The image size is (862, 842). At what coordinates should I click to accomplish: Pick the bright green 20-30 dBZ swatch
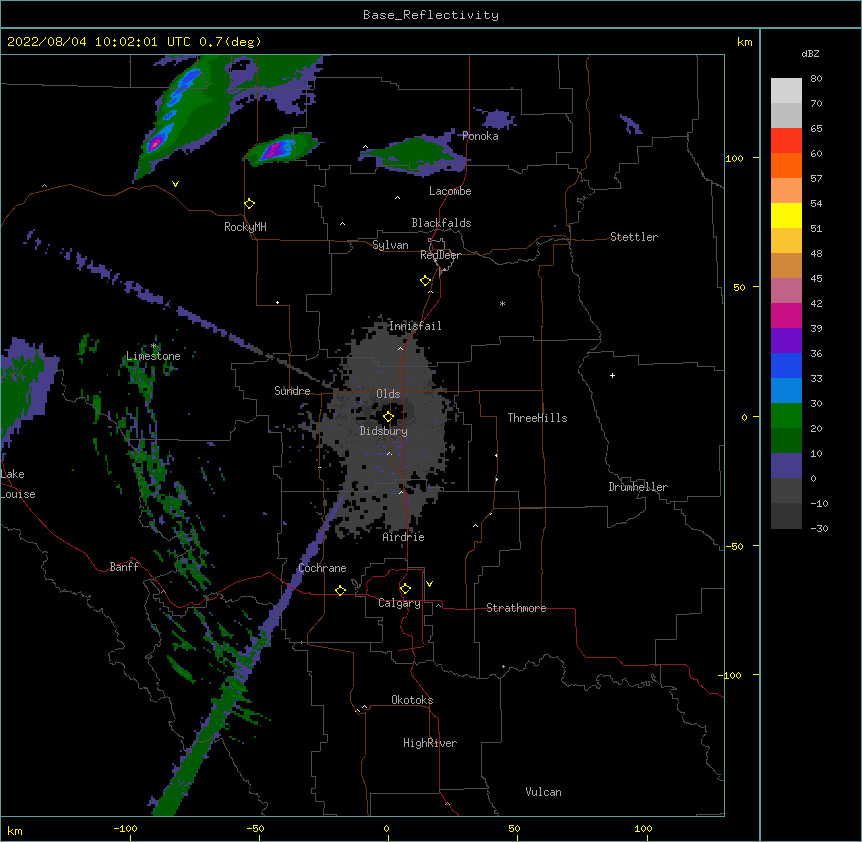(x=786, y=416)
